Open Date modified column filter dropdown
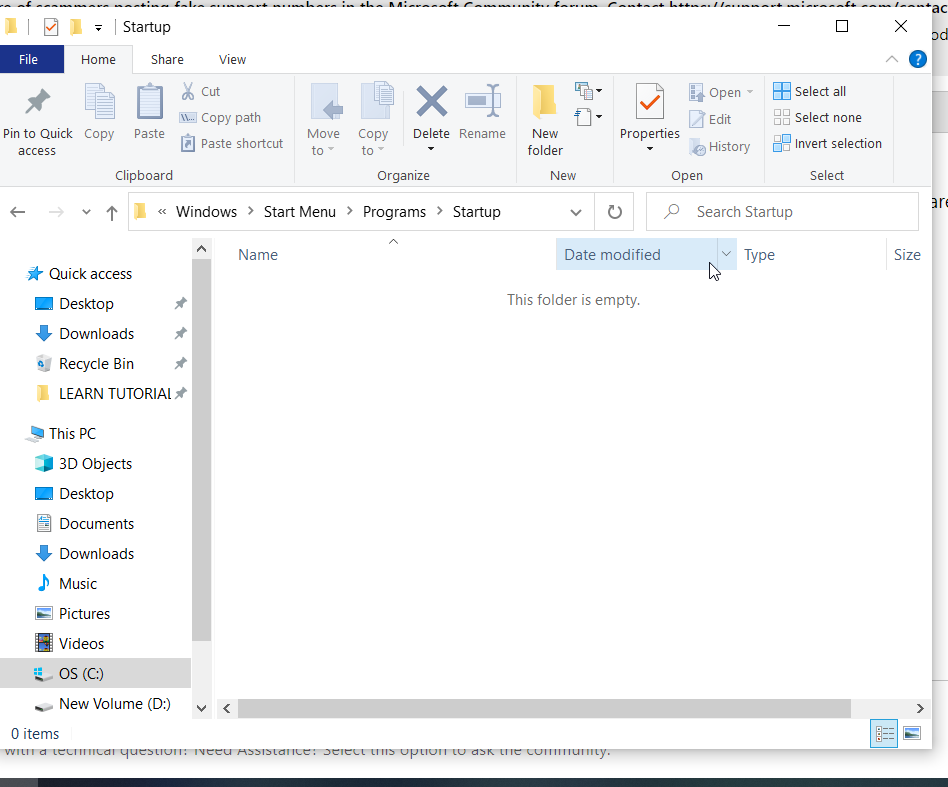The height and width of the screenshot is (787, 948). (x=727, y=254)
